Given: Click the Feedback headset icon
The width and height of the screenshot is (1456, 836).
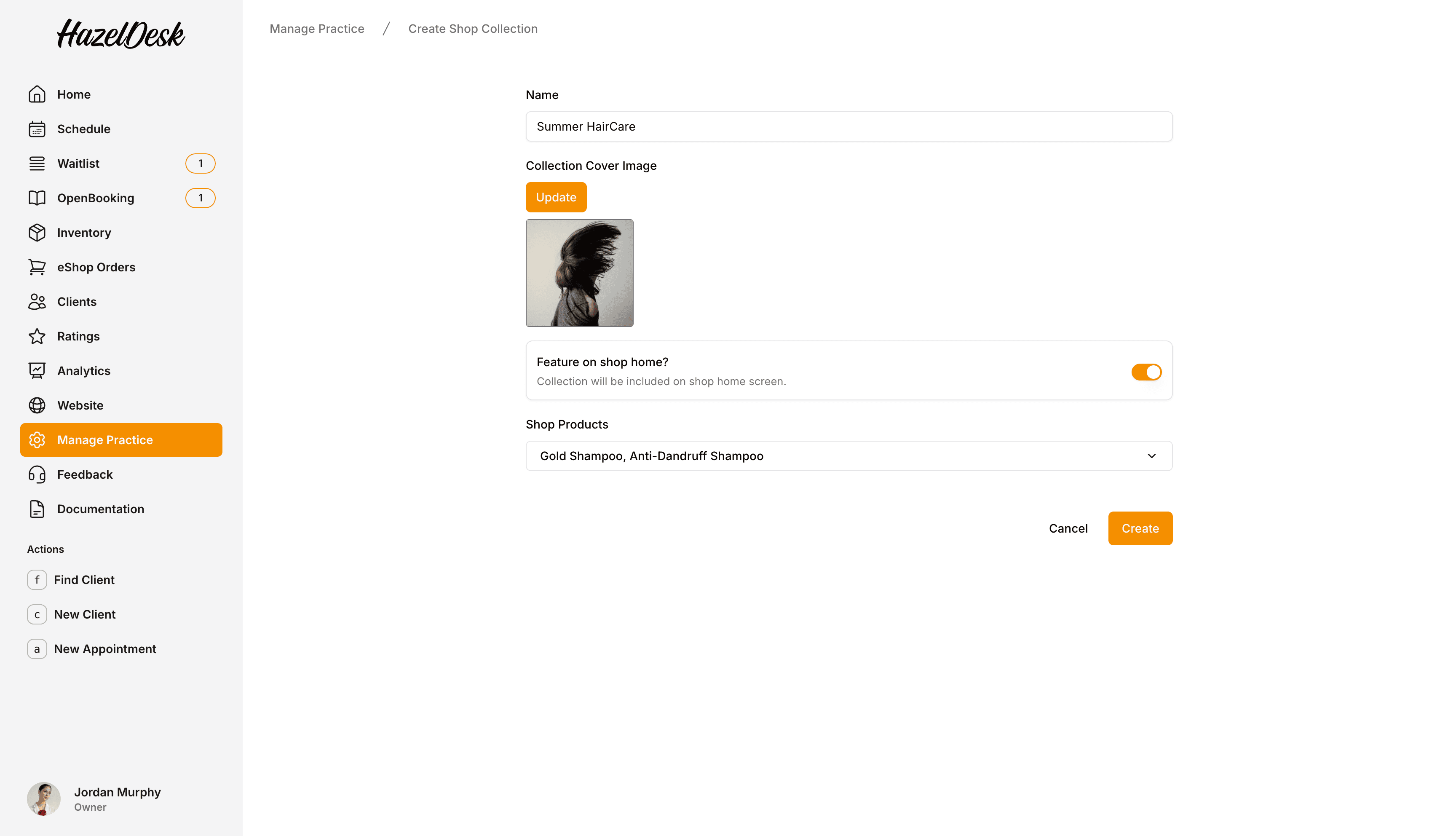Looking at the screenshot, I should 37,474.
